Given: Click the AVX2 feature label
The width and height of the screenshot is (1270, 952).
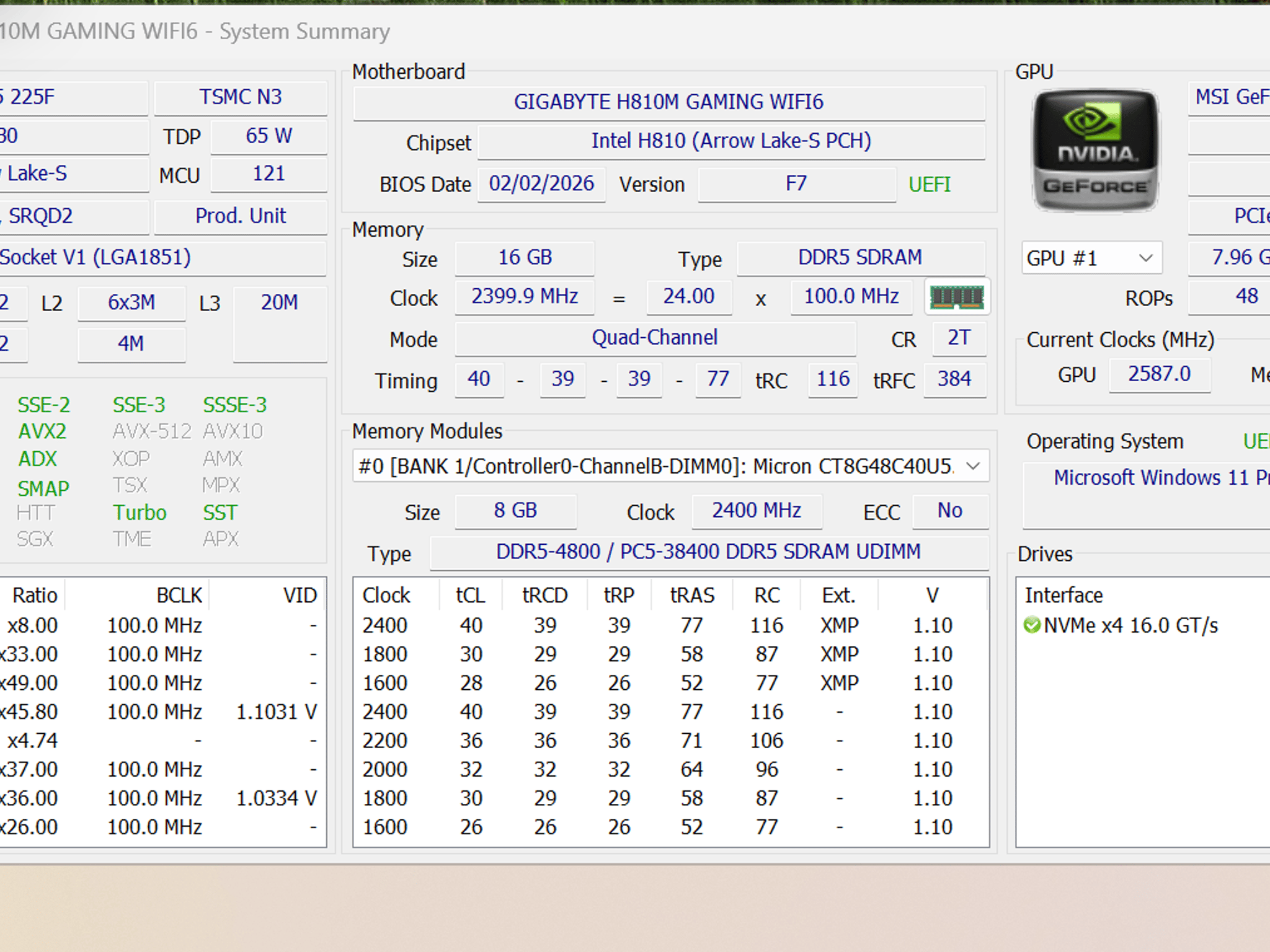Looking at the screenshot, I should click(x=42, y=431).
